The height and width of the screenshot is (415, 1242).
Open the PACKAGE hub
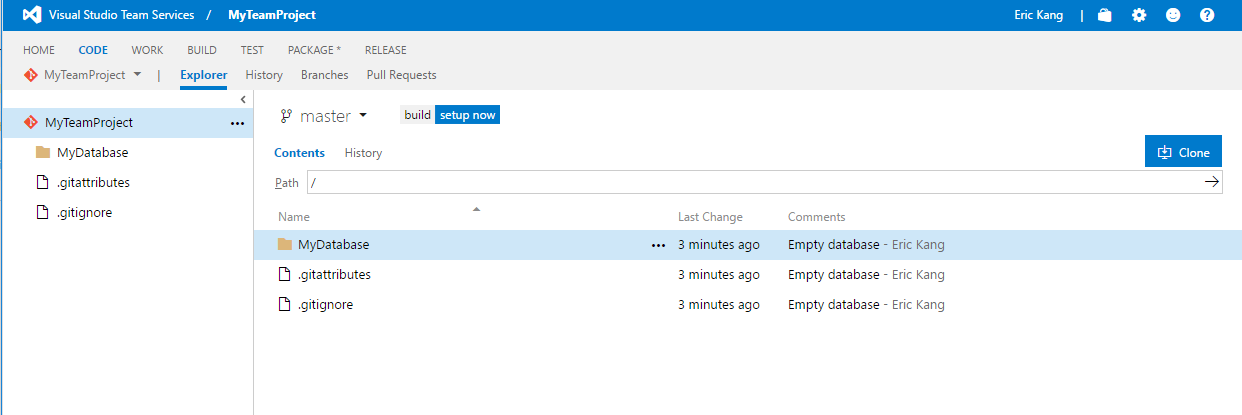[x=314, y=50]
